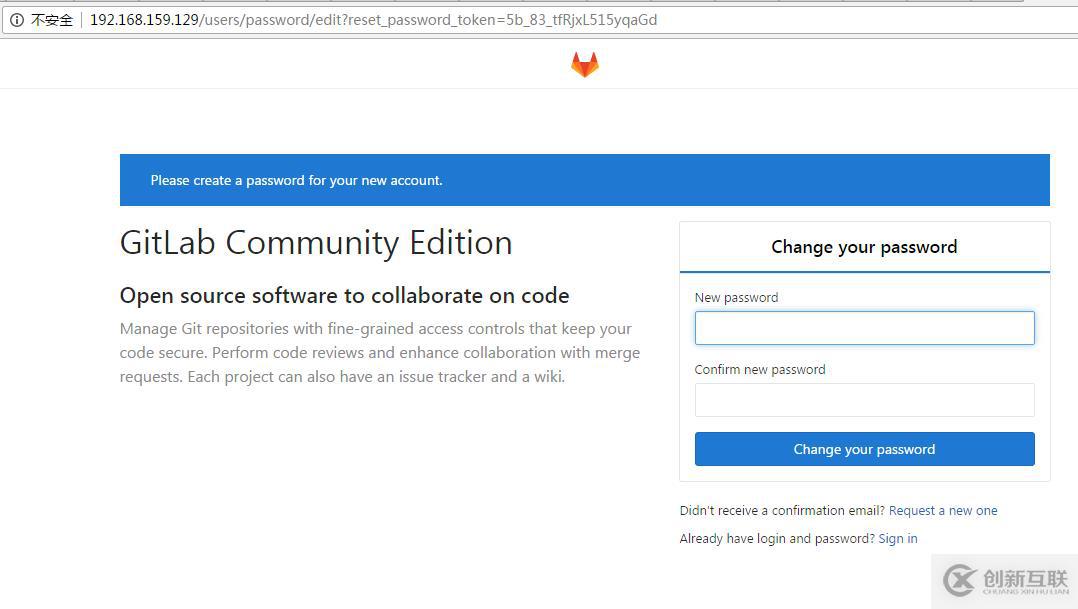
Task: Click the GitLab fox logo
Action: click(x=584, y=65)
